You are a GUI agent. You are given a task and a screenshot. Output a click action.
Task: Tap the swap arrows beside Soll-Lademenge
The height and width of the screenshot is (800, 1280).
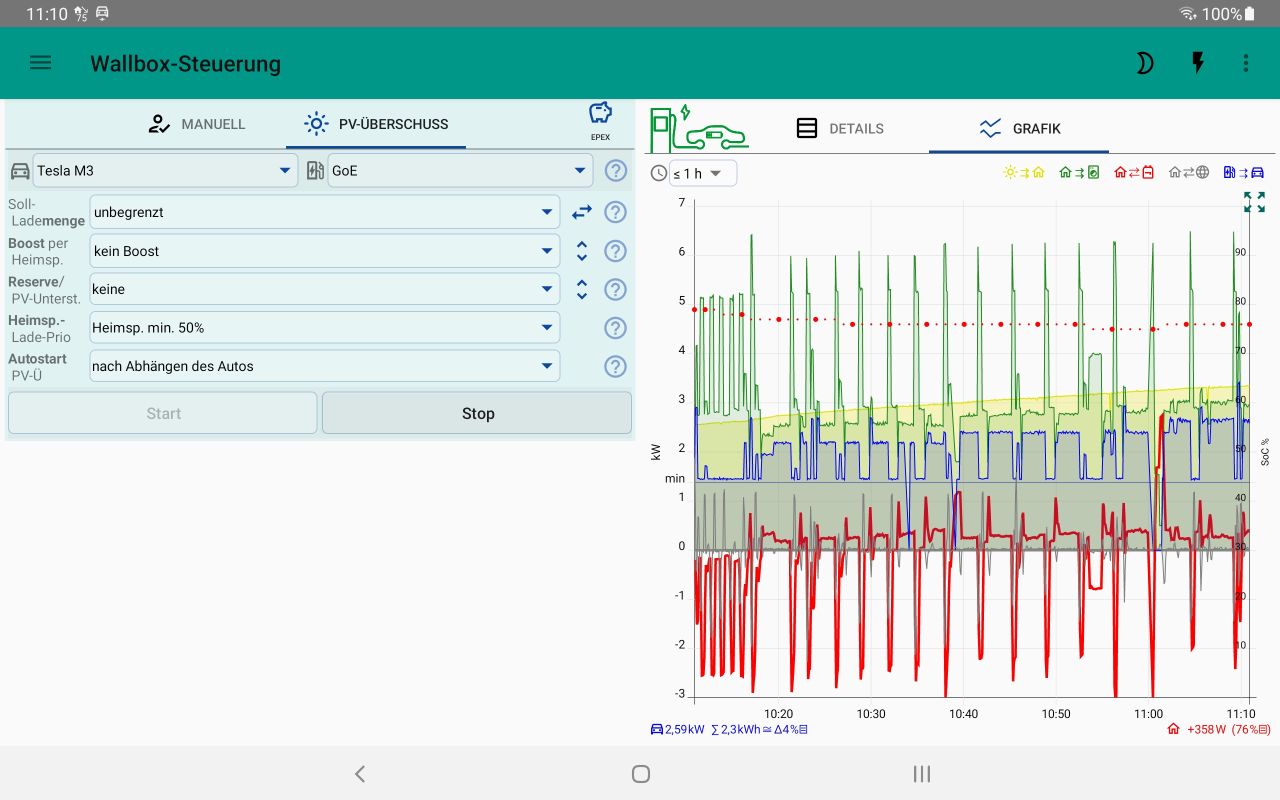tap(582, 212)
